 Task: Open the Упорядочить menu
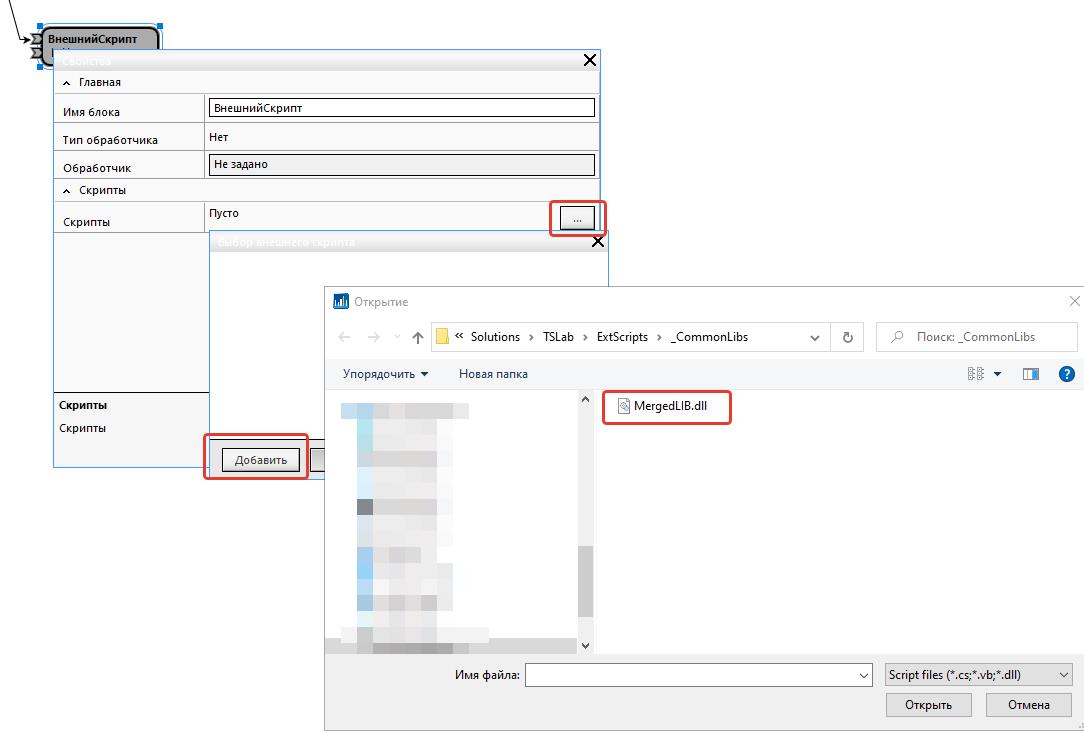385,374
